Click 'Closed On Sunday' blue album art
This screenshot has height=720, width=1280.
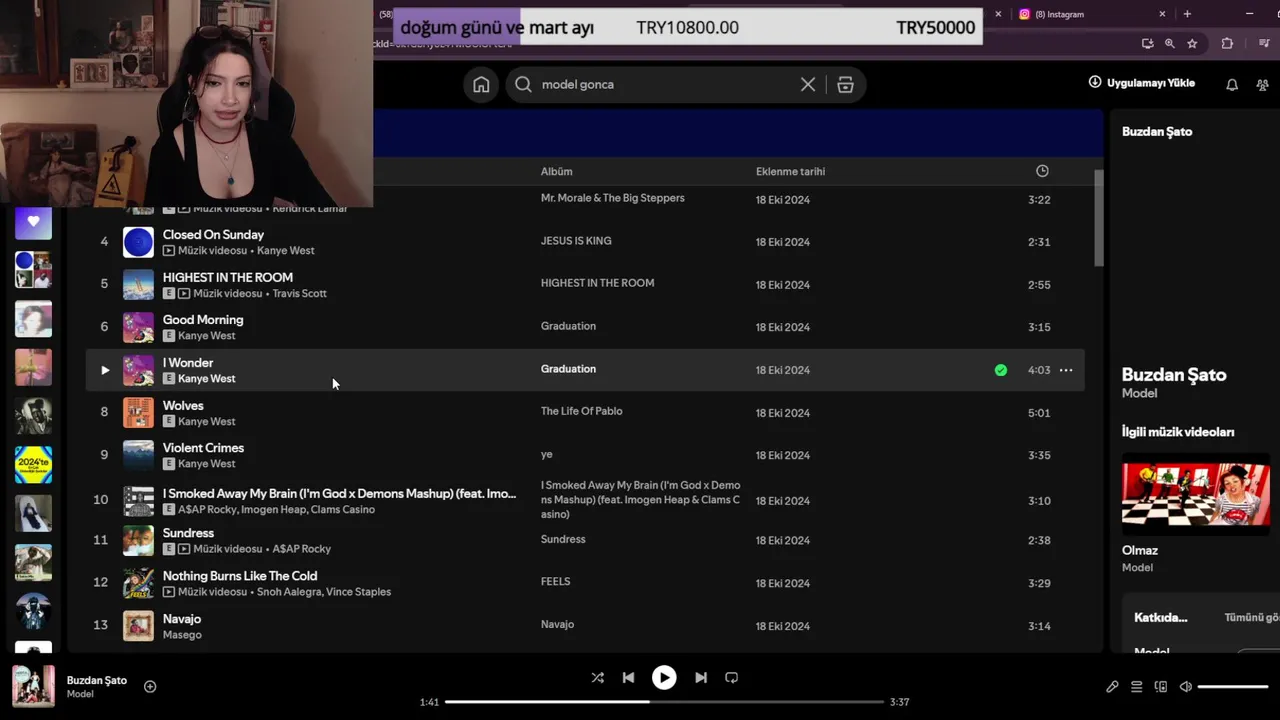(x=138, y=242)
